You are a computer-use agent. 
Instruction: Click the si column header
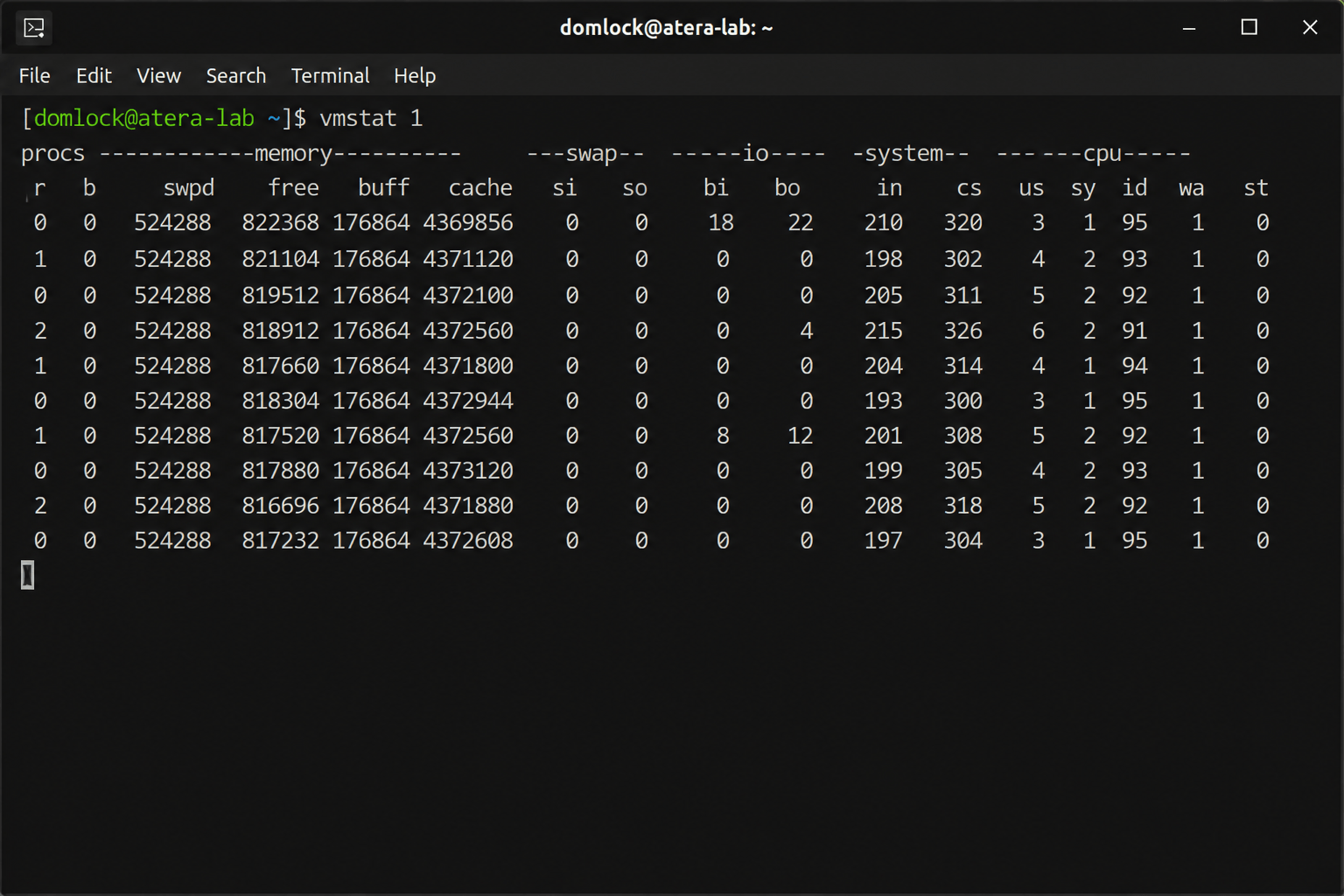[x=564, y=188]
